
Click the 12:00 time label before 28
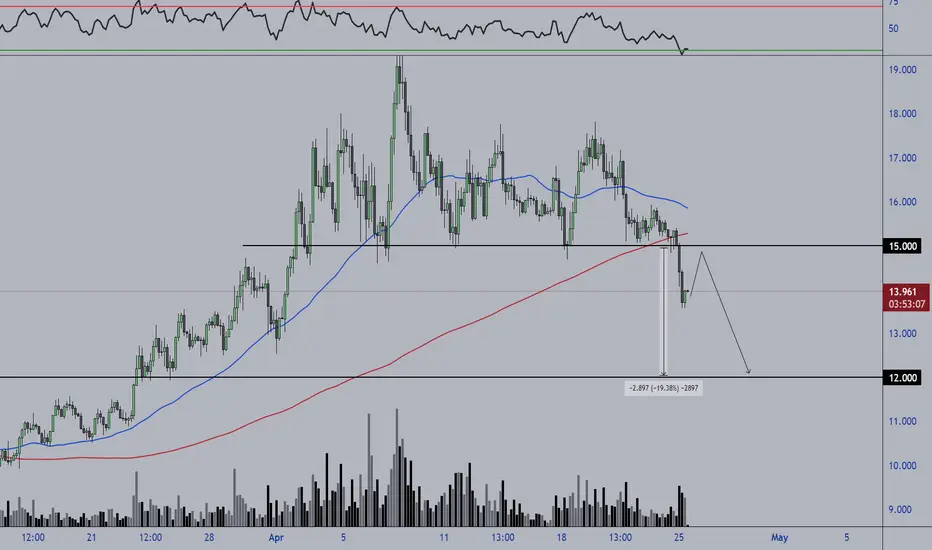tap(150, 538)
